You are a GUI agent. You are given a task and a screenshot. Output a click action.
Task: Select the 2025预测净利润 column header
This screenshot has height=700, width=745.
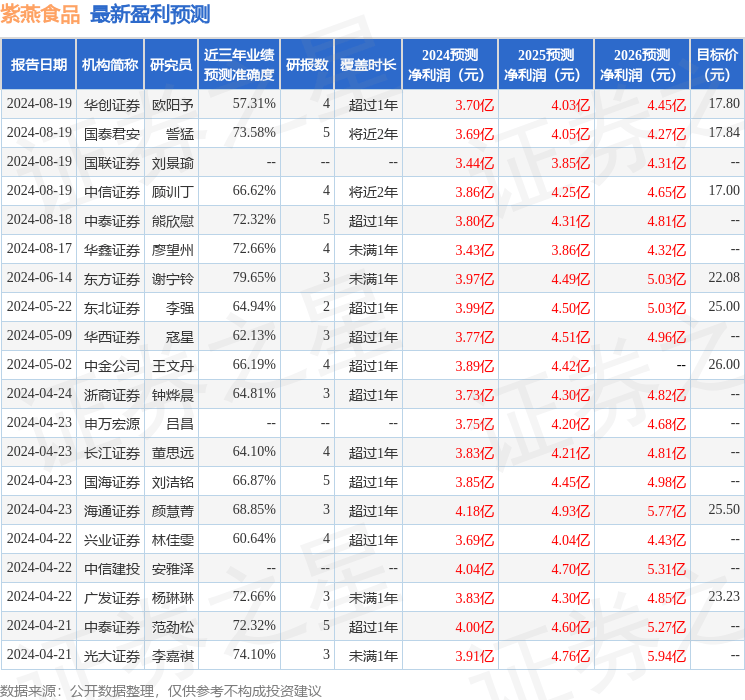546,65
